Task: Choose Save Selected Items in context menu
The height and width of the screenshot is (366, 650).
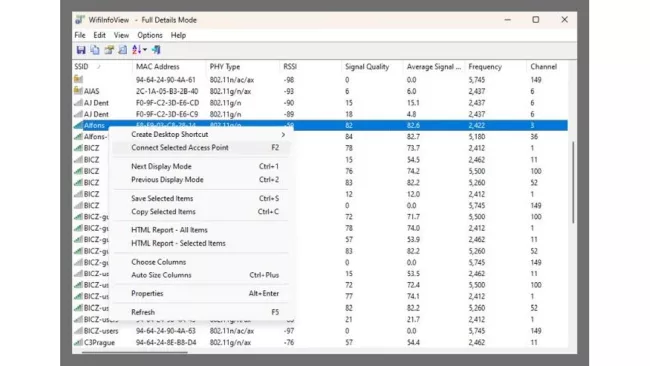Action: click(200, 198)
